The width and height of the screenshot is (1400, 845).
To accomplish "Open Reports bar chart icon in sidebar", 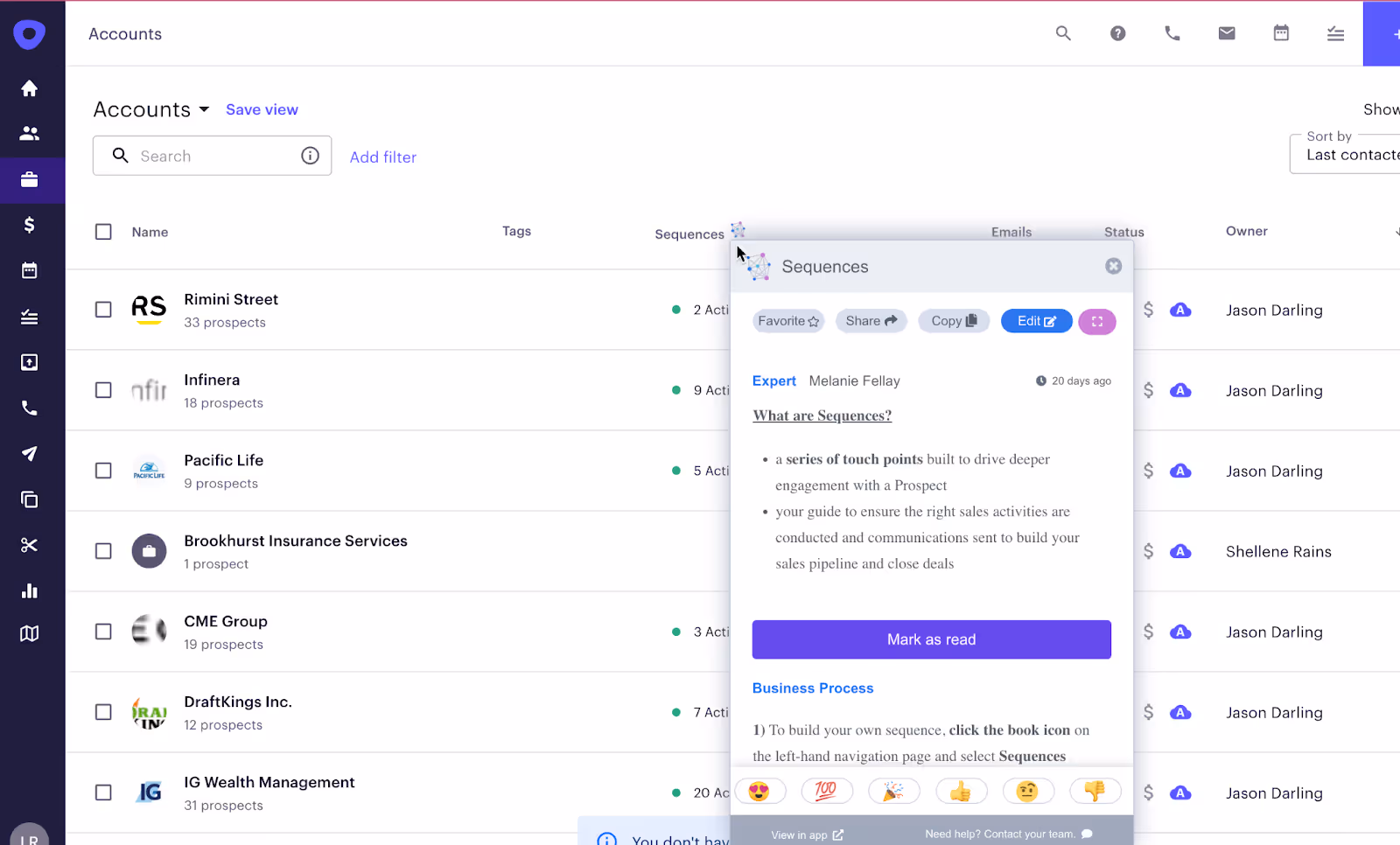I will tap(29, 590).
